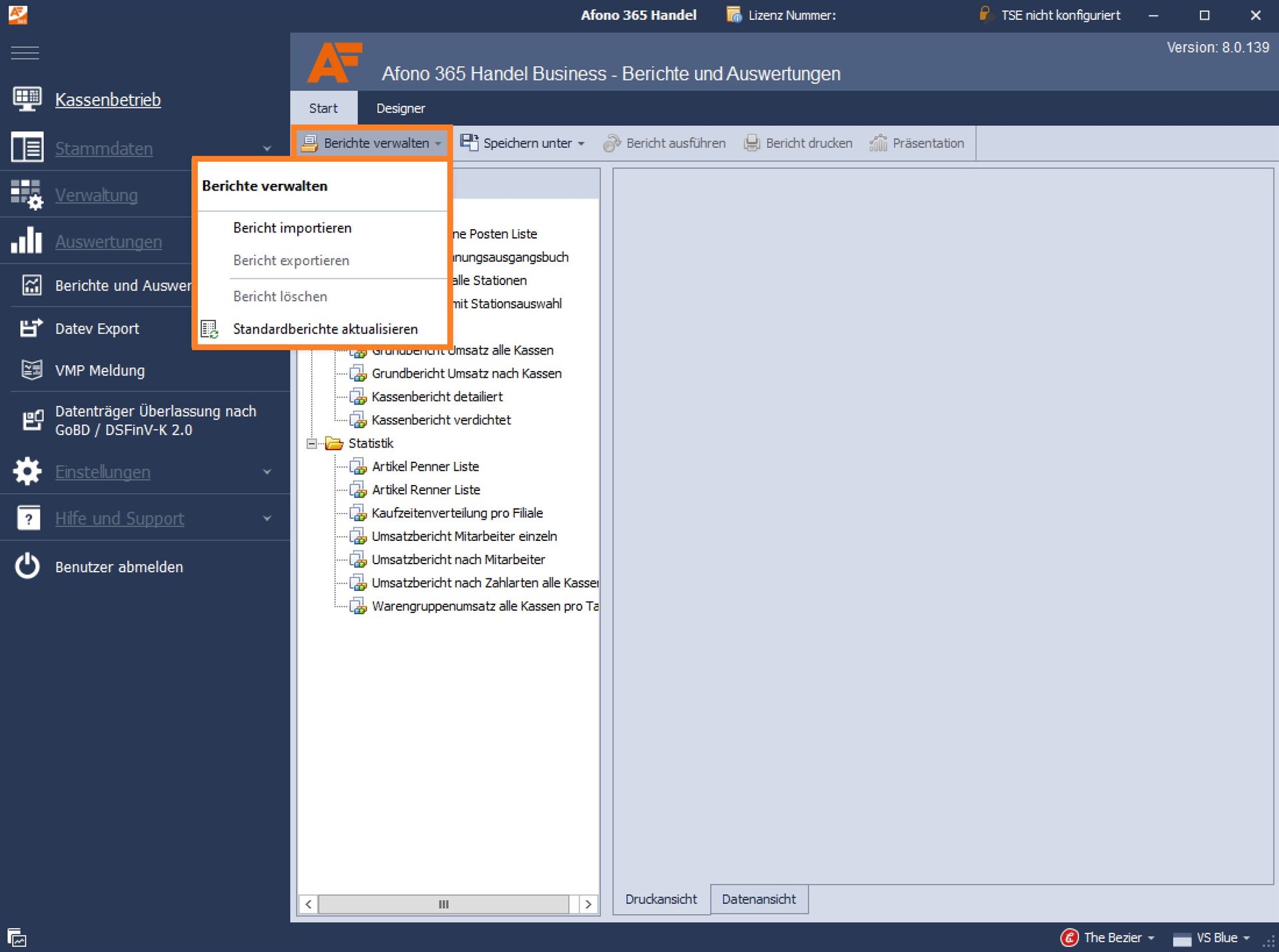This screenshot has height=952, width=1279.
Task: Select Umsatzbericht nach Mitarbeiter report
Action: (x=458, y=560)
